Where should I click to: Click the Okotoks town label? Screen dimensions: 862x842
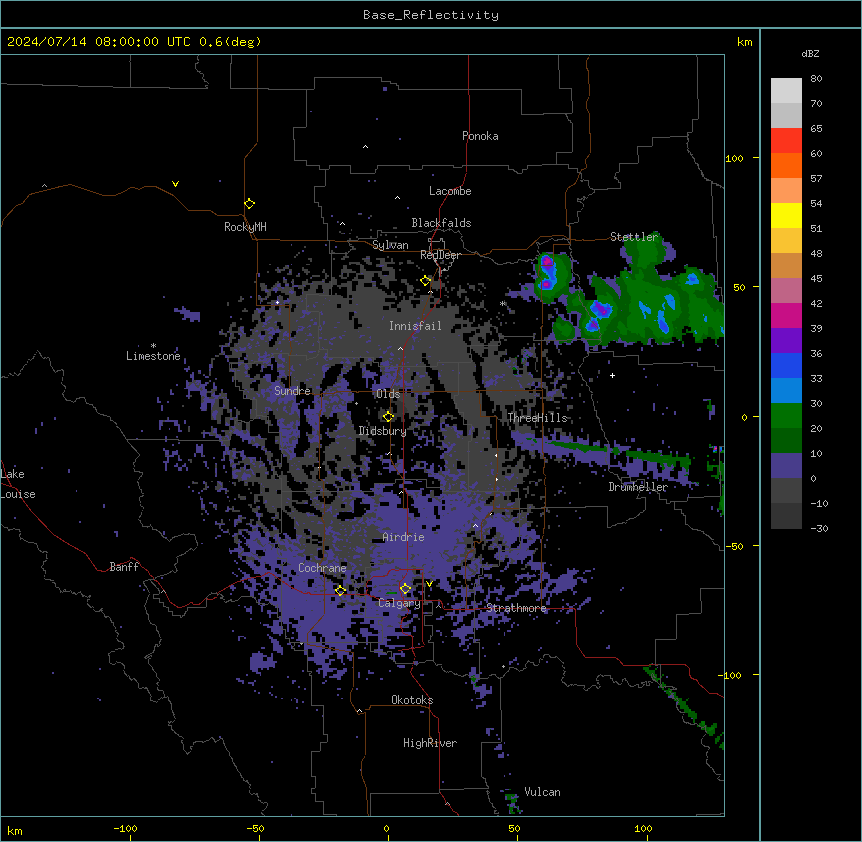pos(412,700)
